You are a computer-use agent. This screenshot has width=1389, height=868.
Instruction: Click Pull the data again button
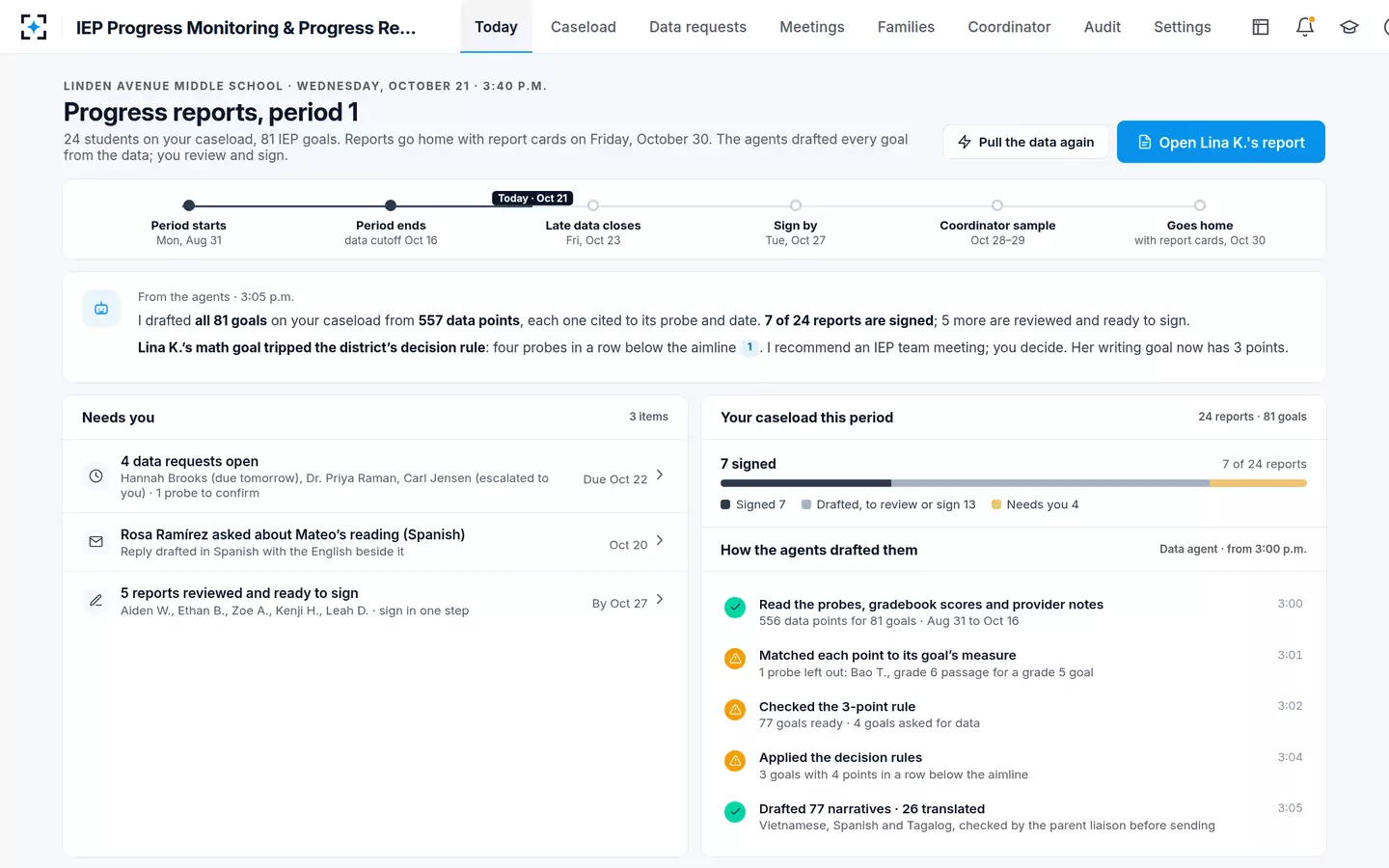[1025, 142]
